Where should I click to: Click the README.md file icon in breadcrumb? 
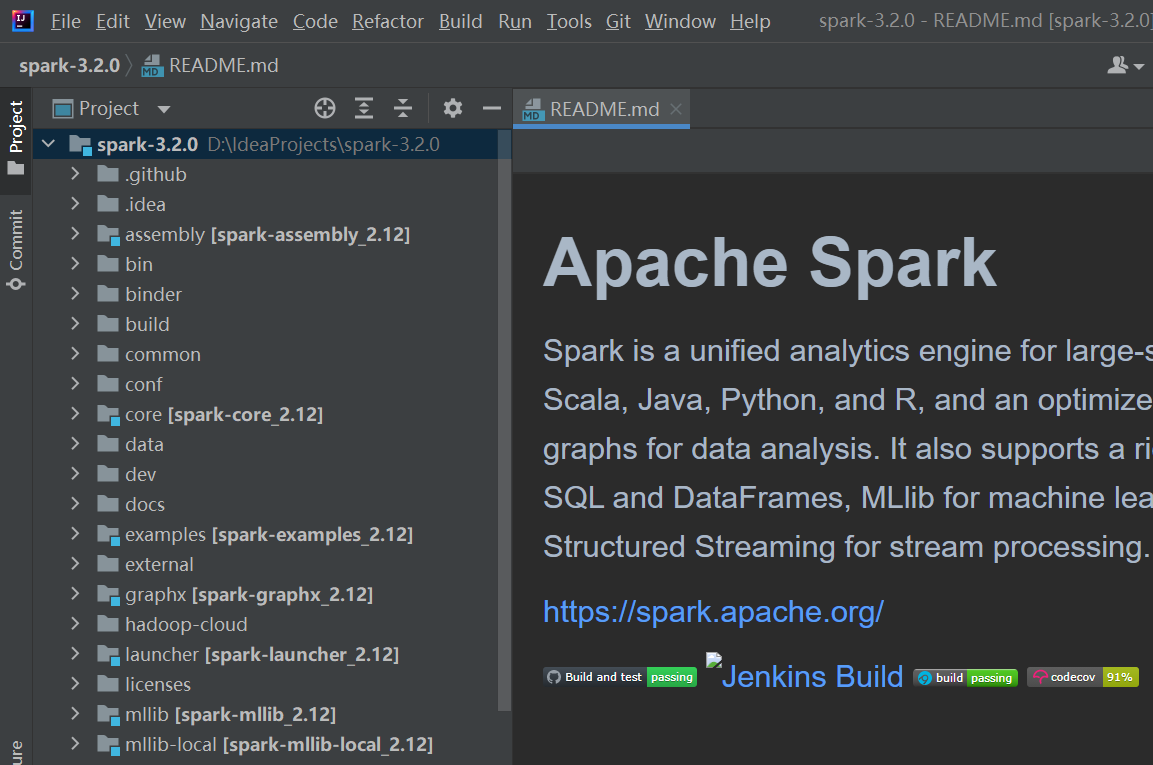(152, 66)
